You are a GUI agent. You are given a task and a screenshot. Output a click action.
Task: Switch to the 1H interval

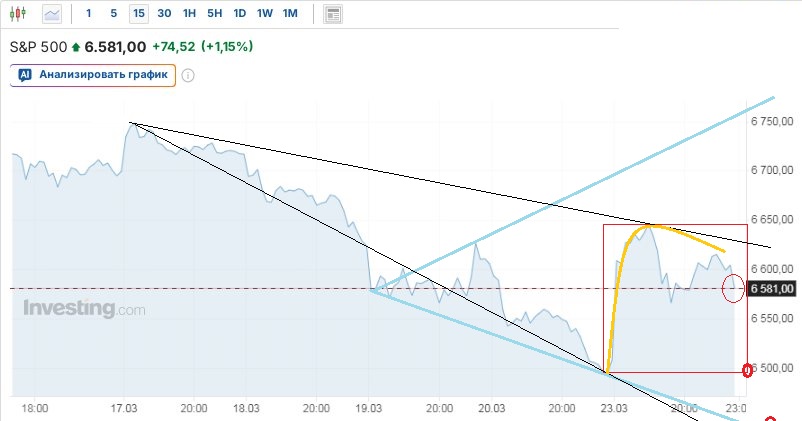pos(189,14)
